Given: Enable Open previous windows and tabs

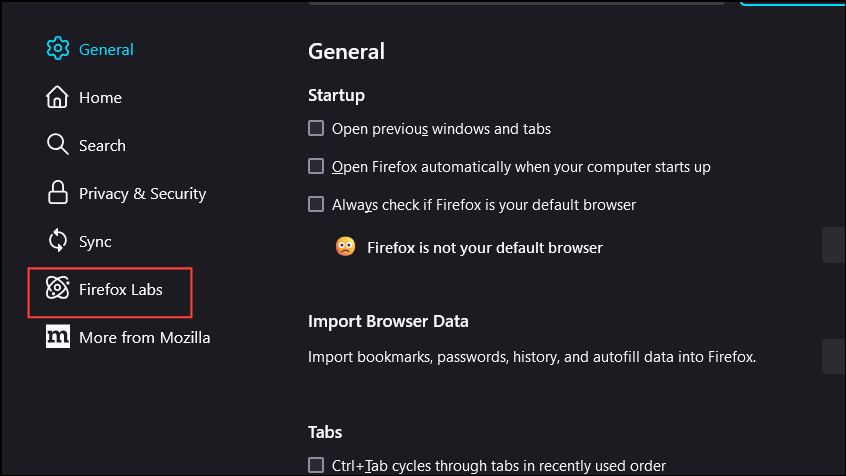Looking at the screenshot, I should [x=316, y=129].
